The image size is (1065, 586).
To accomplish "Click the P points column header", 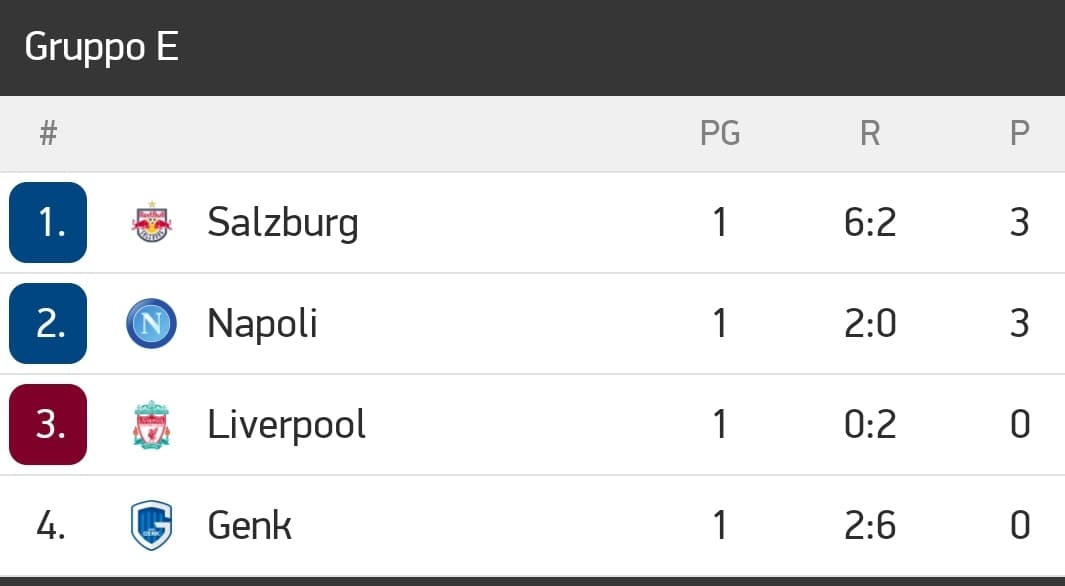I will pos(1019,133).
